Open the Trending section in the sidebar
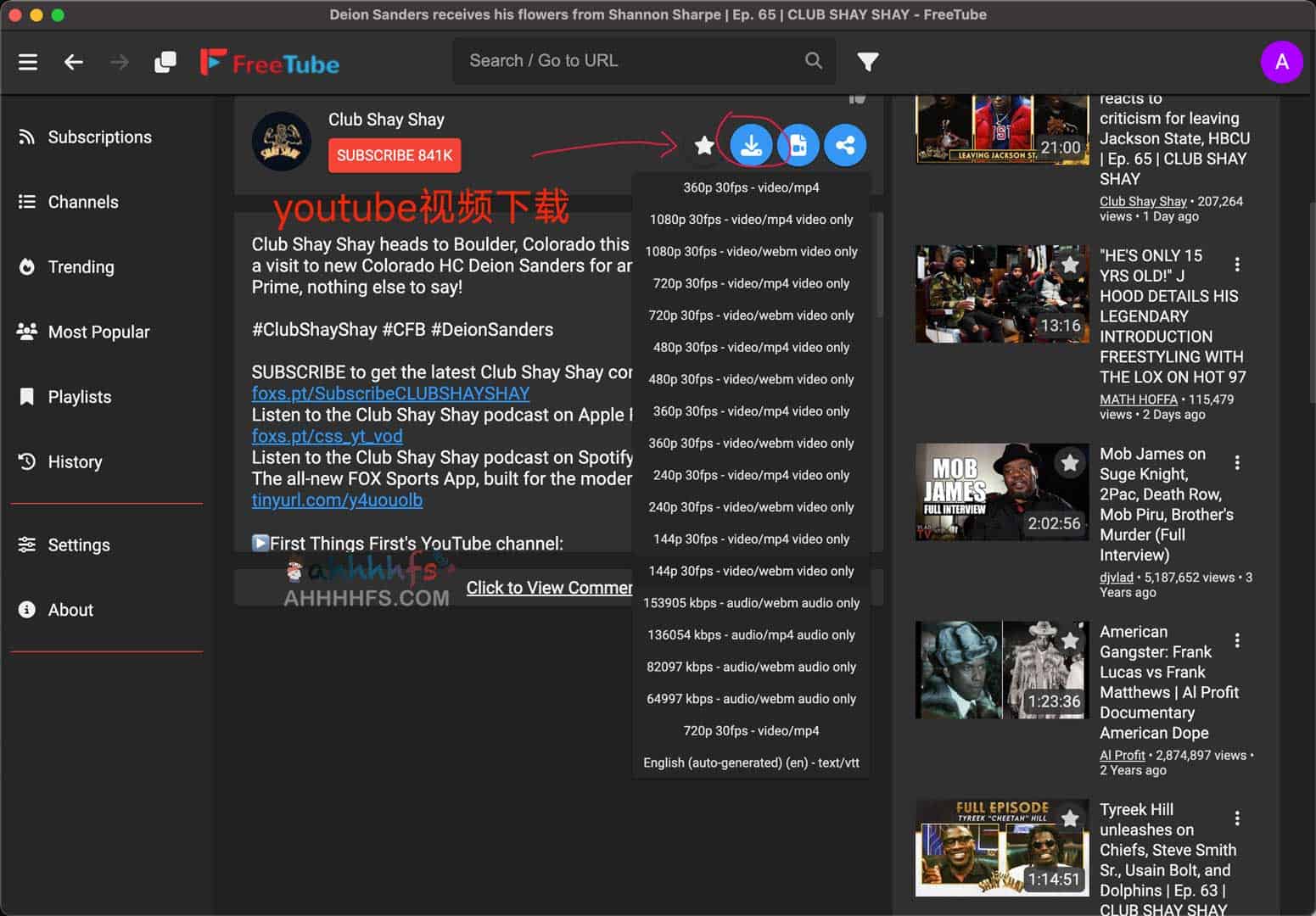Screen dimensions: 1316x916 81,266
